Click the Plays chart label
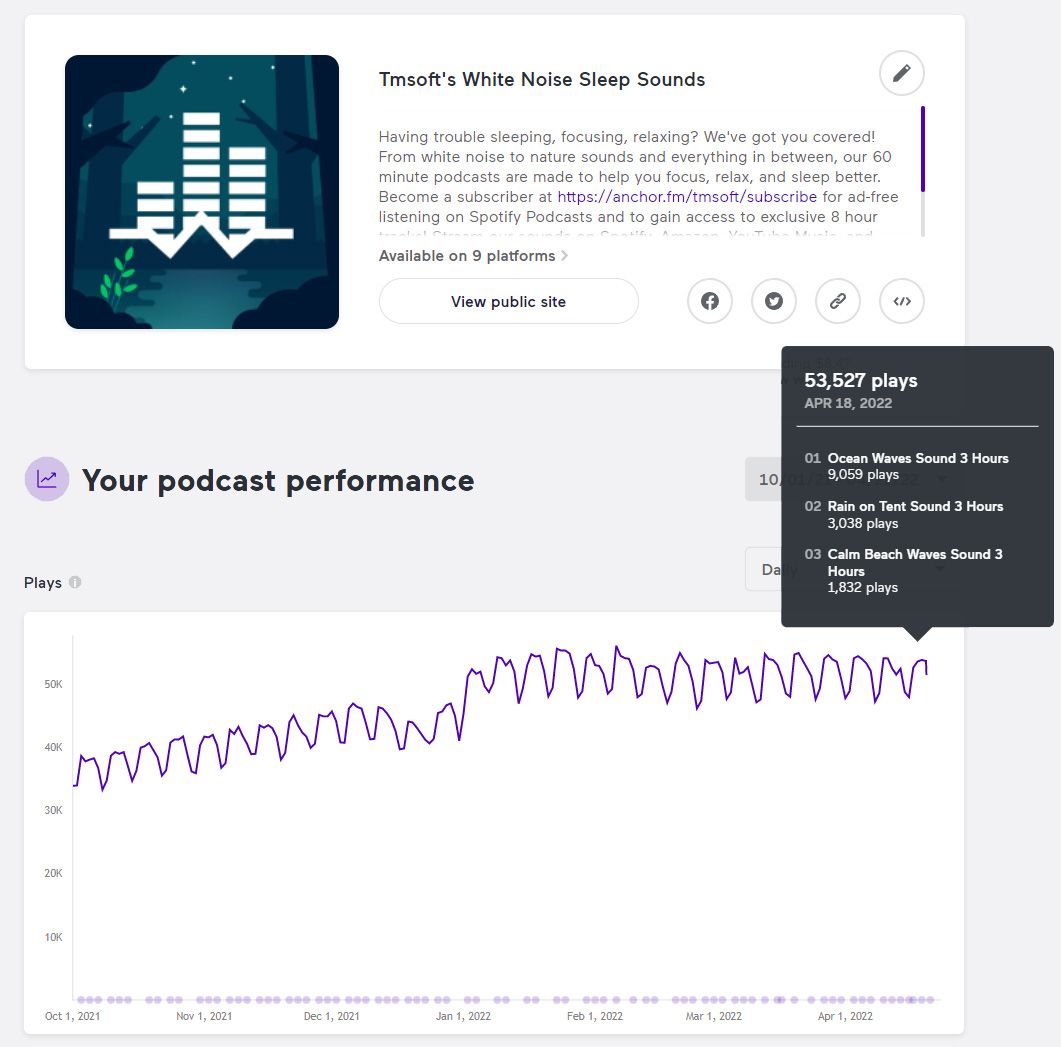This screenshot has width=1061, height=1047. click(x=43, y=583)
